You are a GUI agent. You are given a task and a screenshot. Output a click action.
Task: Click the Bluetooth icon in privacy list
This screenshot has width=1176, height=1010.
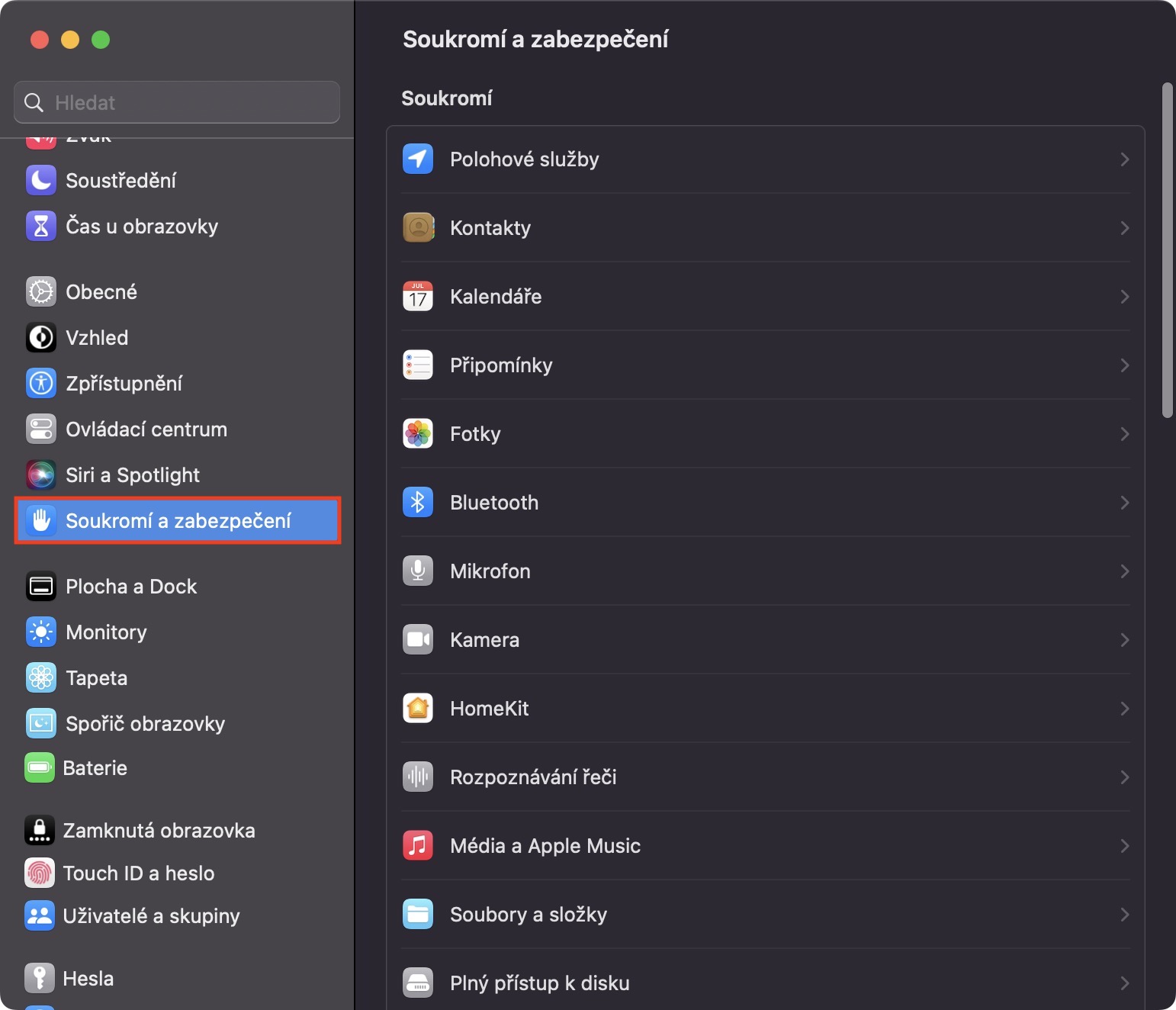[417, 502]
